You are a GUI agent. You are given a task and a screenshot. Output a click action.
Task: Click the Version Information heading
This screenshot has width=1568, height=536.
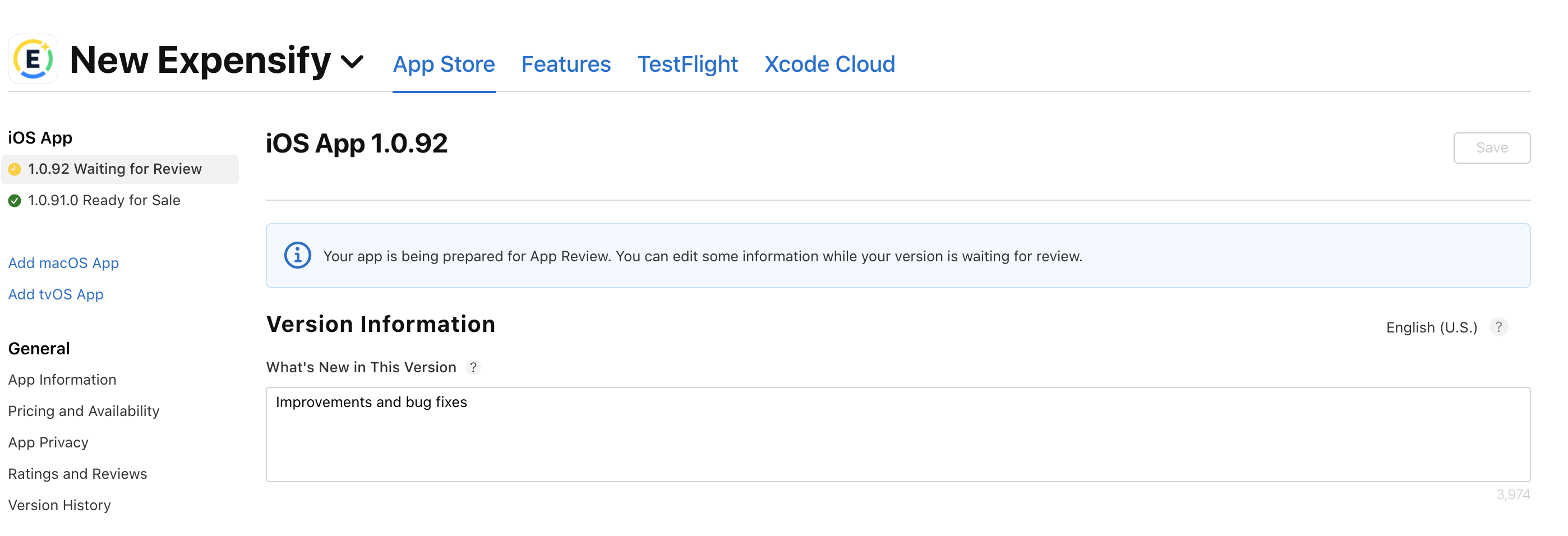click(380, 324)
